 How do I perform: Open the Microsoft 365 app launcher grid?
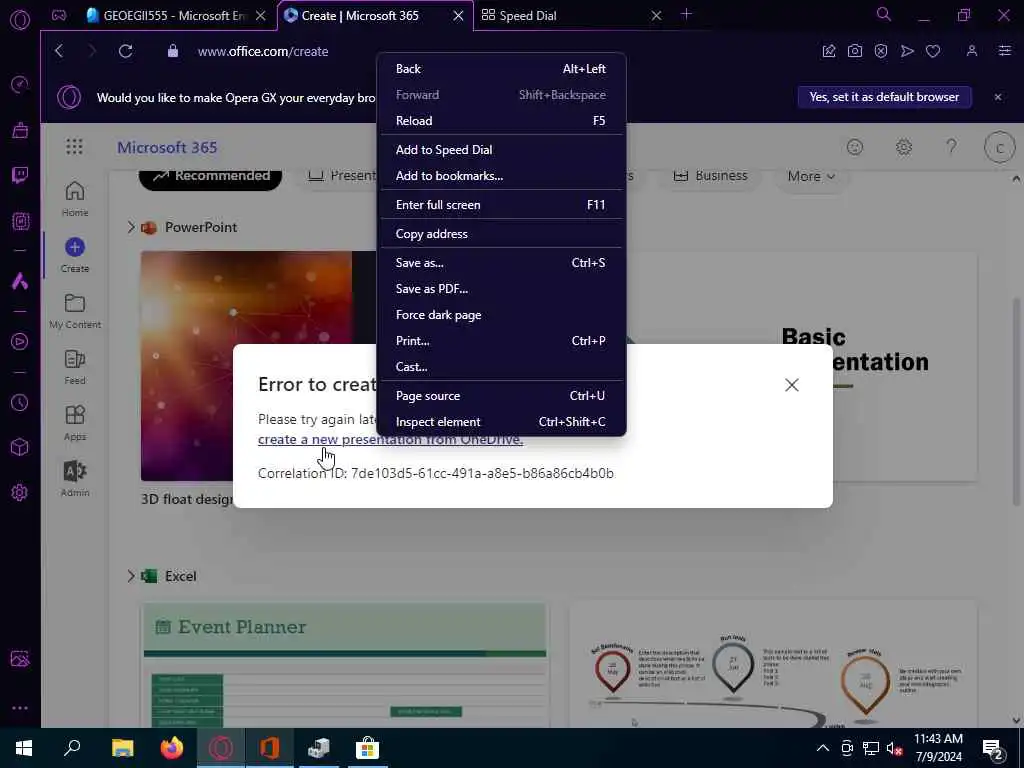point(74,147)
